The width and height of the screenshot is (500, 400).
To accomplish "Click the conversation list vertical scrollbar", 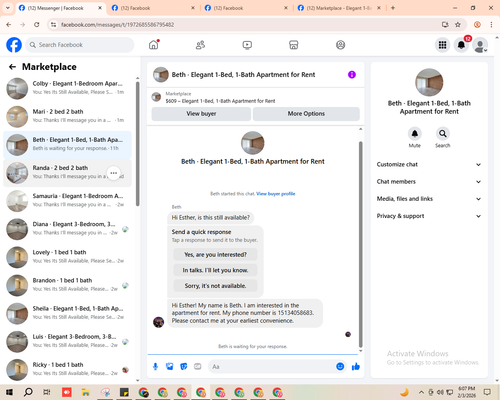I will [x=137, y=143].
